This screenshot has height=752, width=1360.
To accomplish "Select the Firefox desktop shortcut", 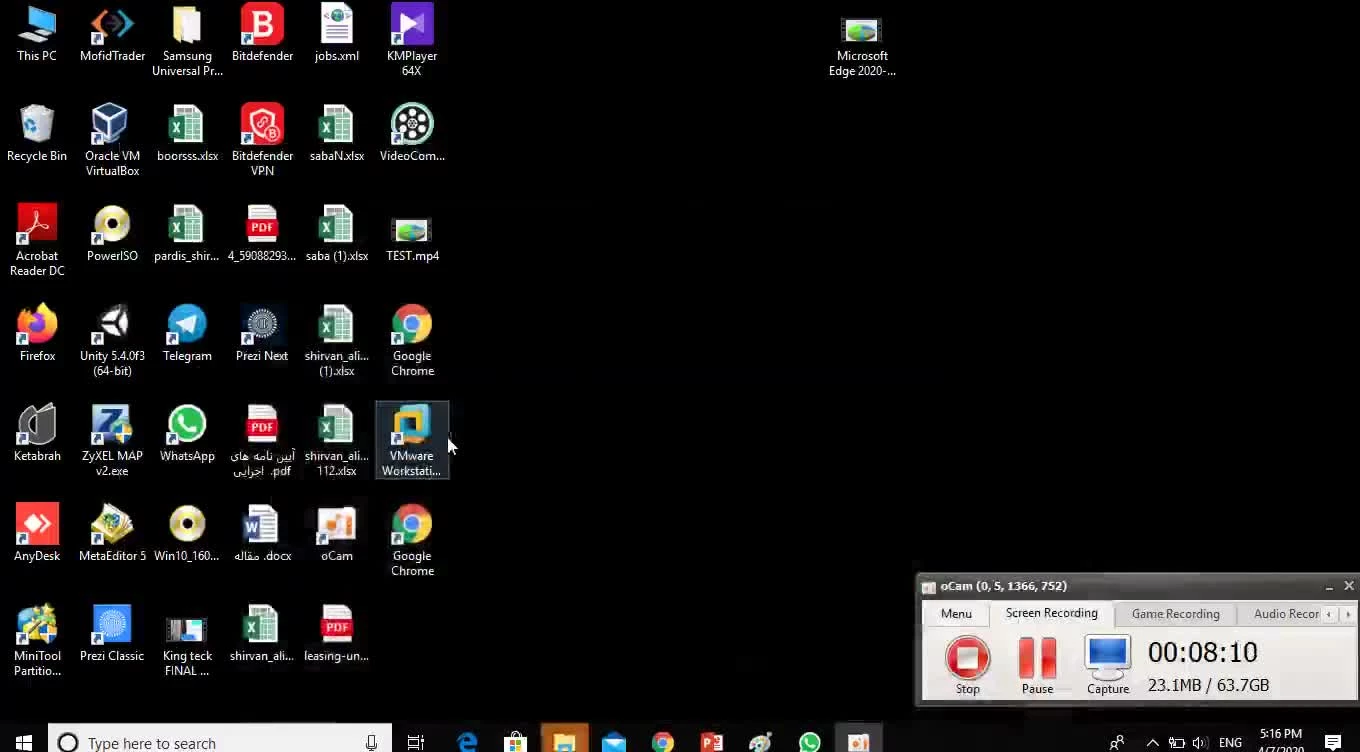I will pos(37,334).
